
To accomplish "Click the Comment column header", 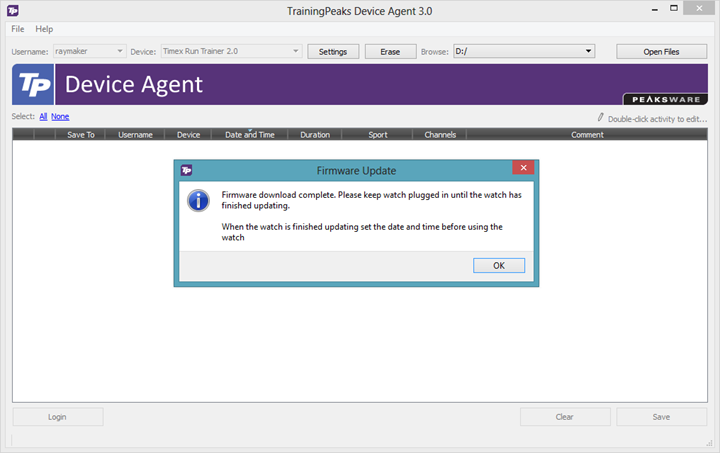I will click(x=587, y=134).
